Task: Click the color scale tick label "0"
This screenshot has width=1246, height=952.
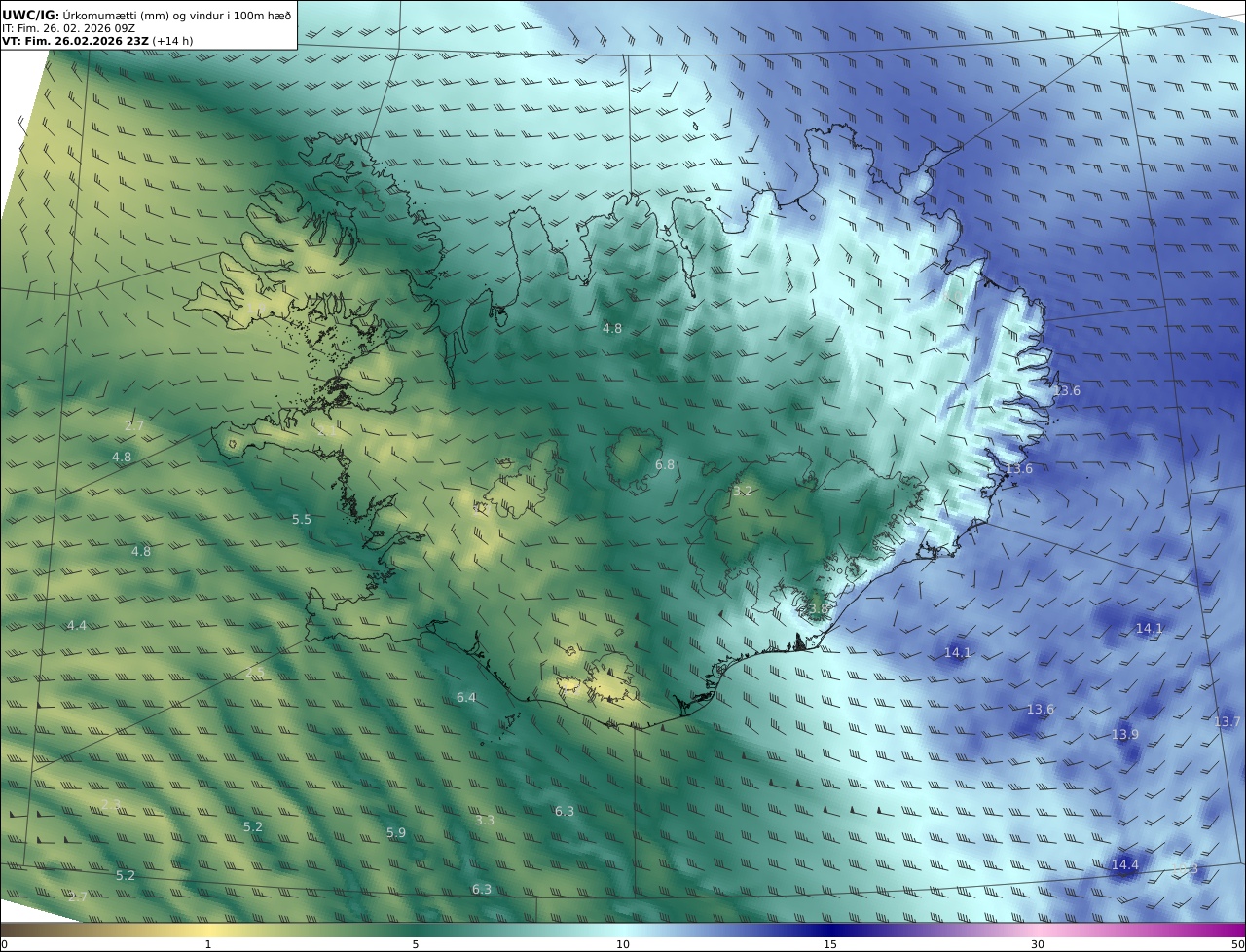Action: (4, 944)
